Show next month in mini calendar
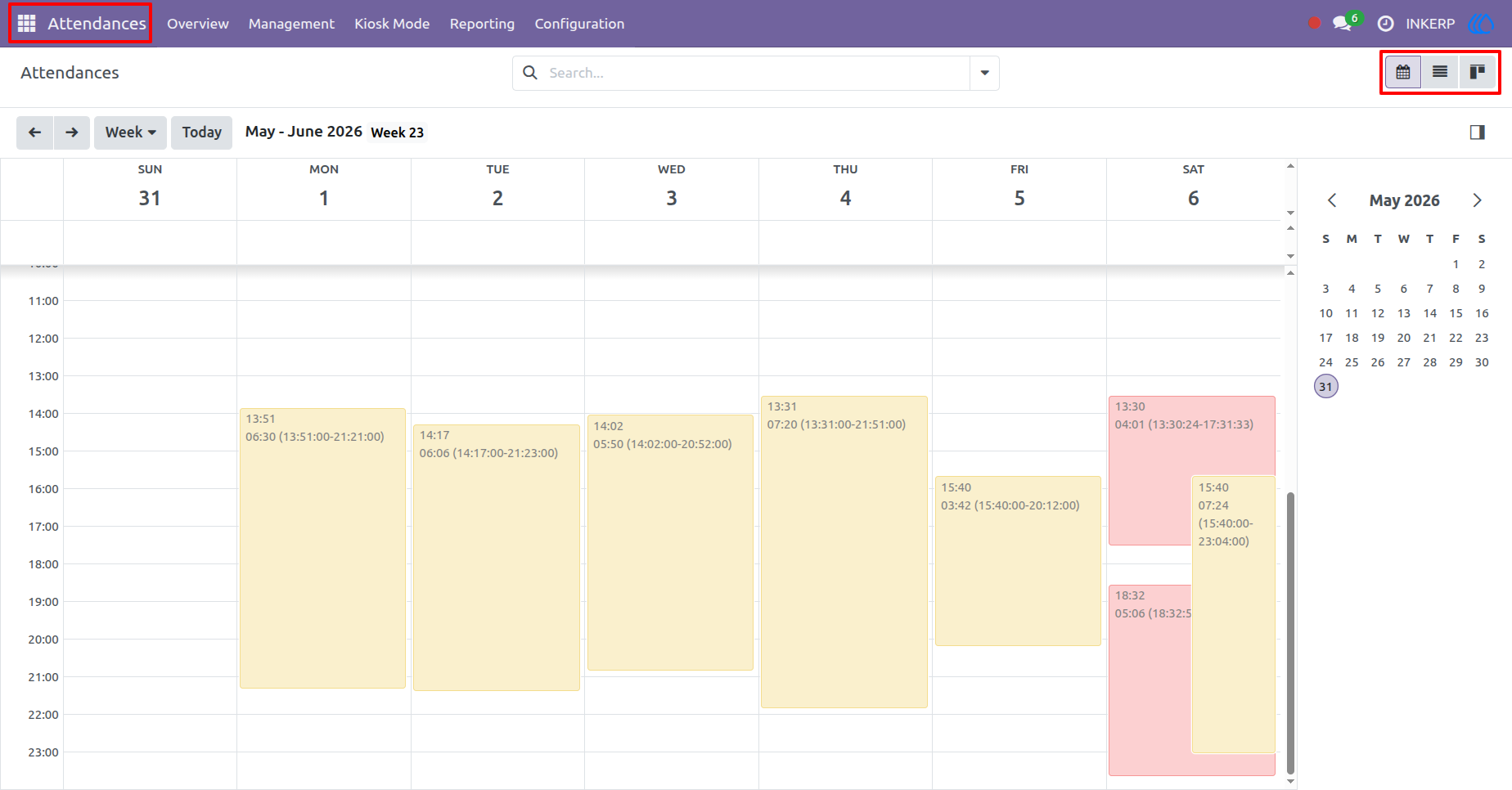Image resolution: width=1512 pixels, height=790 pixels. (1477, 200)
